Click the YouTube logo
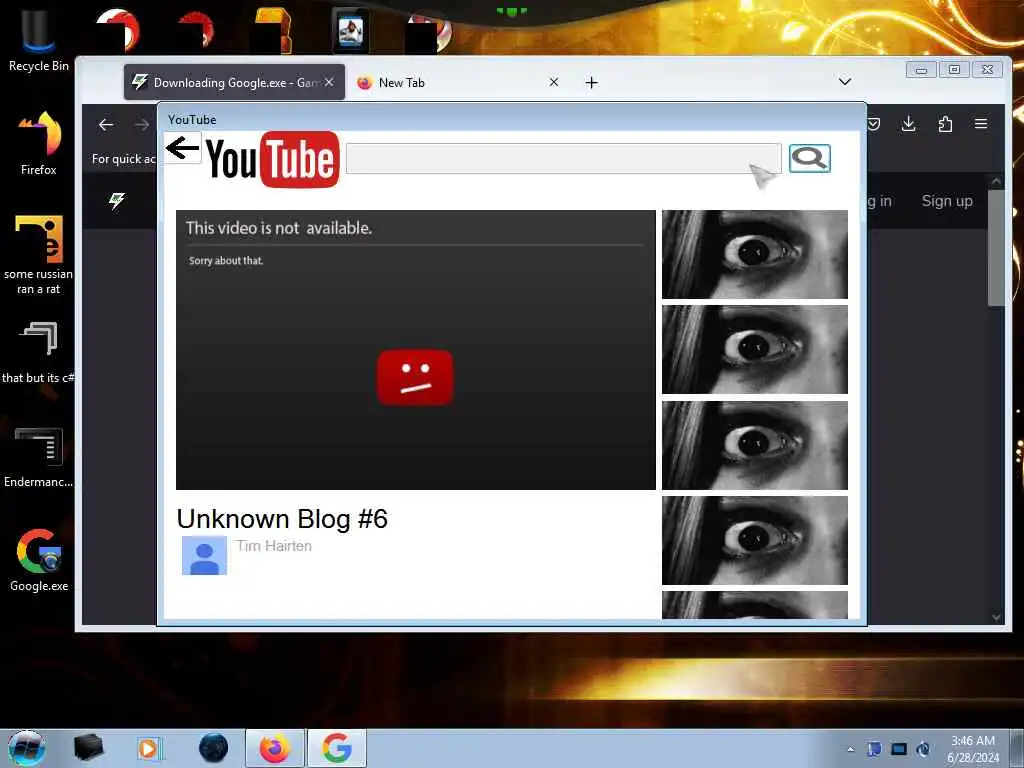1024x768 pixels. pos(273,159)
